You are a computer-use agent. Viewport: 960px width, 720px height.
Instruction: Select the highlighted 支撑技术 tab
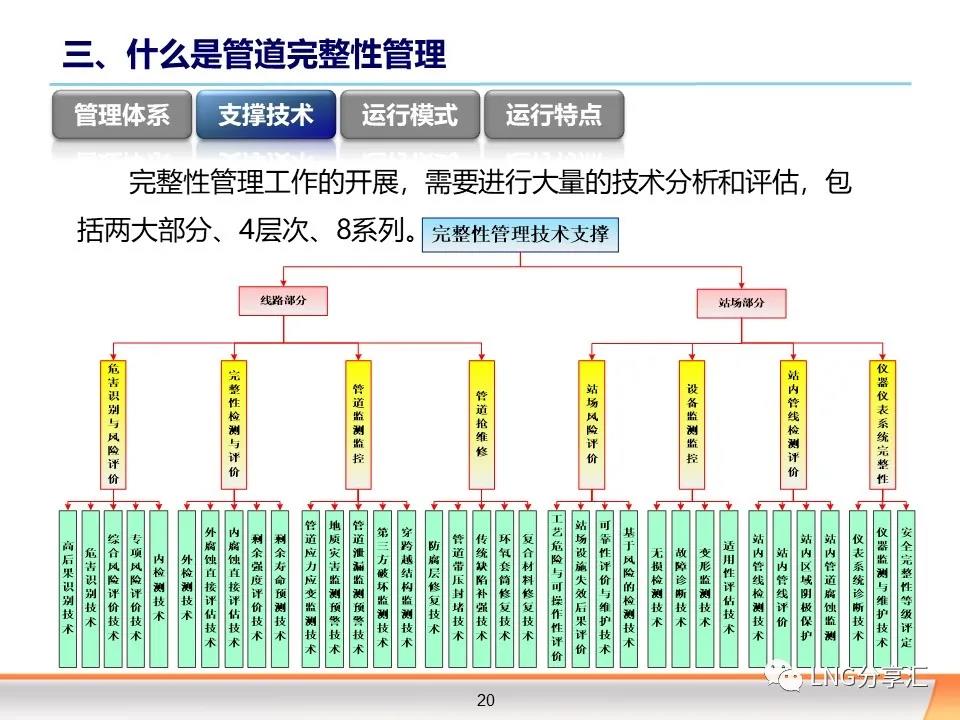tap(266, 114)
